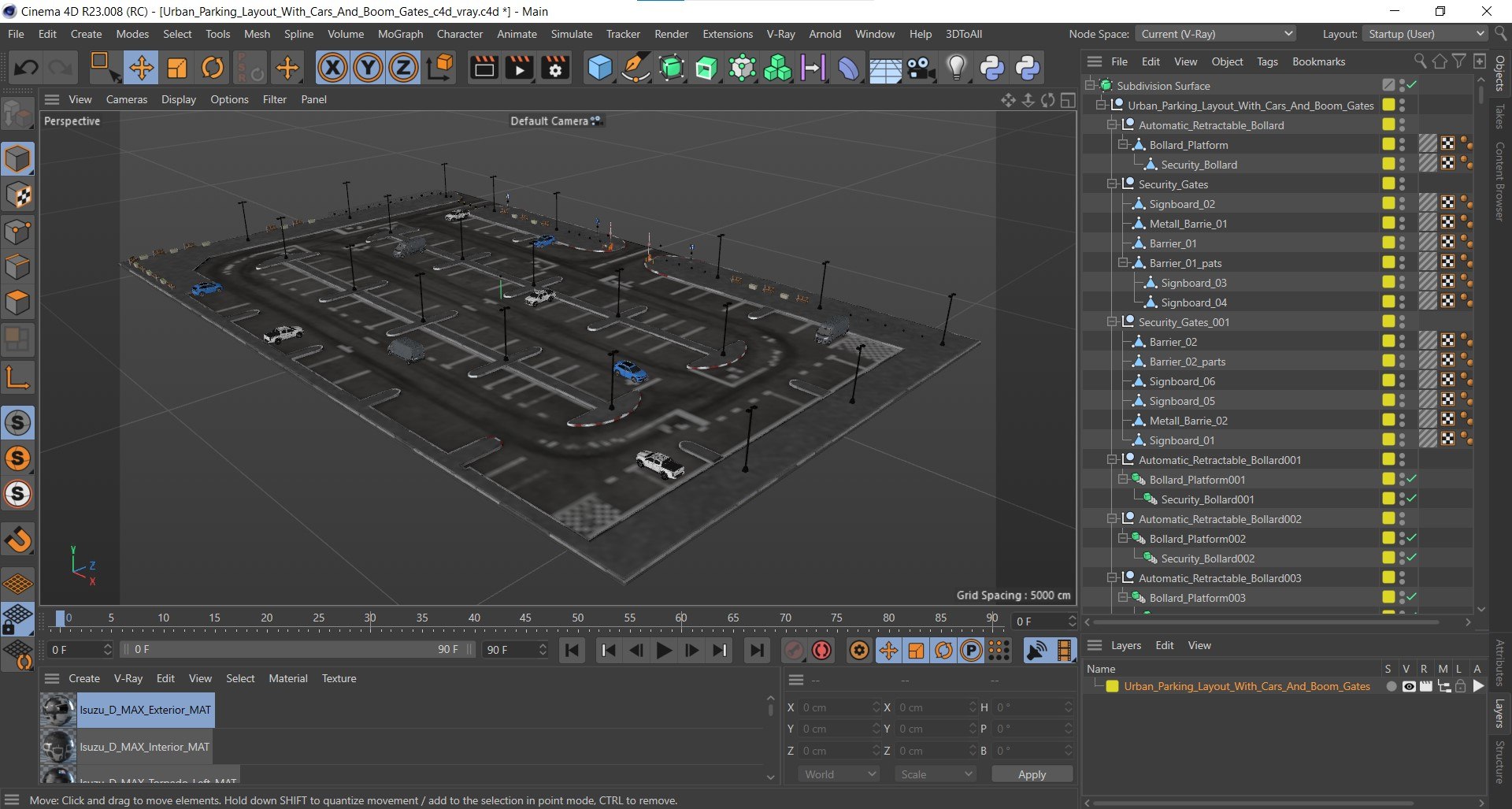Open the Simulate menu
Screen dimensions: 1512x809
point(572,34)
